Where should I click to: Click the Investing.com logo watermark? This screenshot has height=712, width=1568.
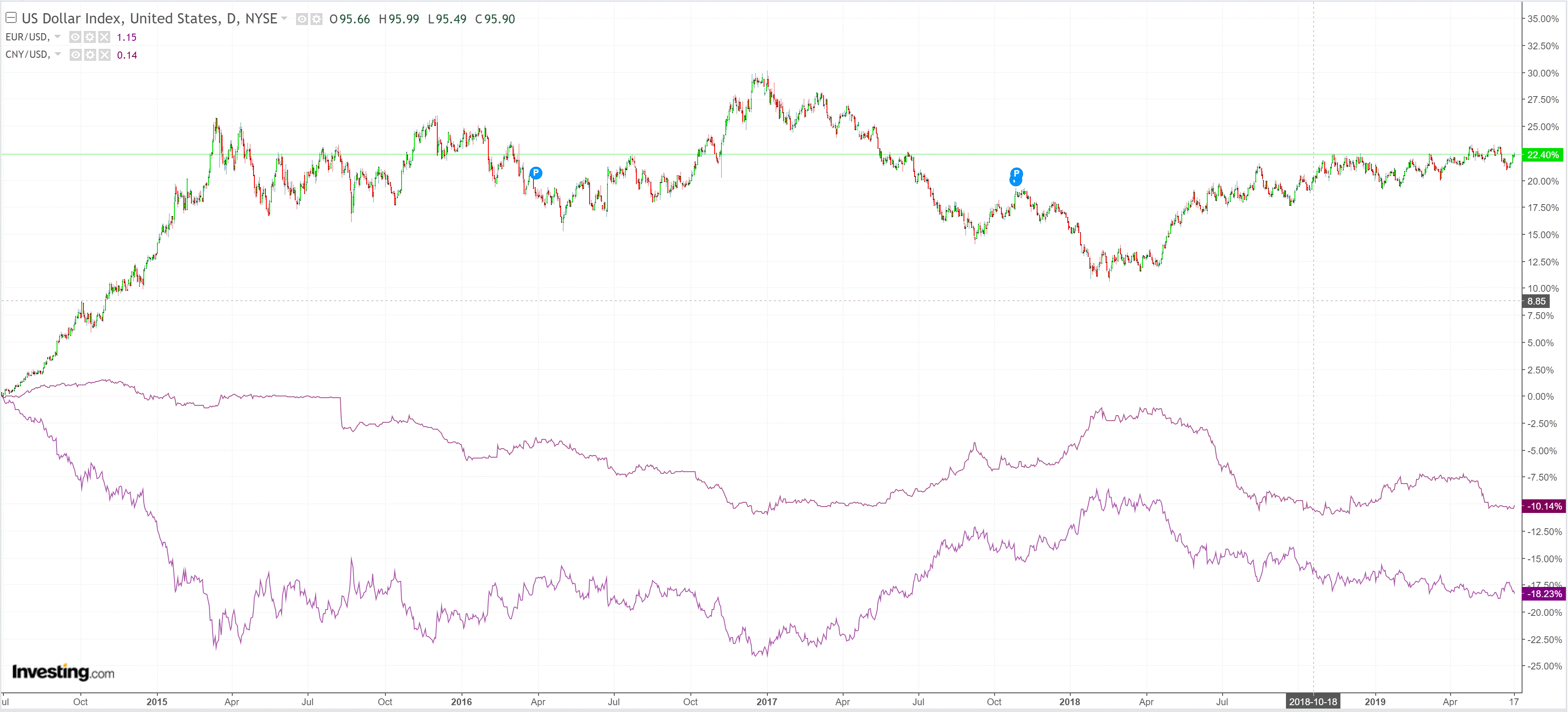pyautogui.click(x=63, y=672)
